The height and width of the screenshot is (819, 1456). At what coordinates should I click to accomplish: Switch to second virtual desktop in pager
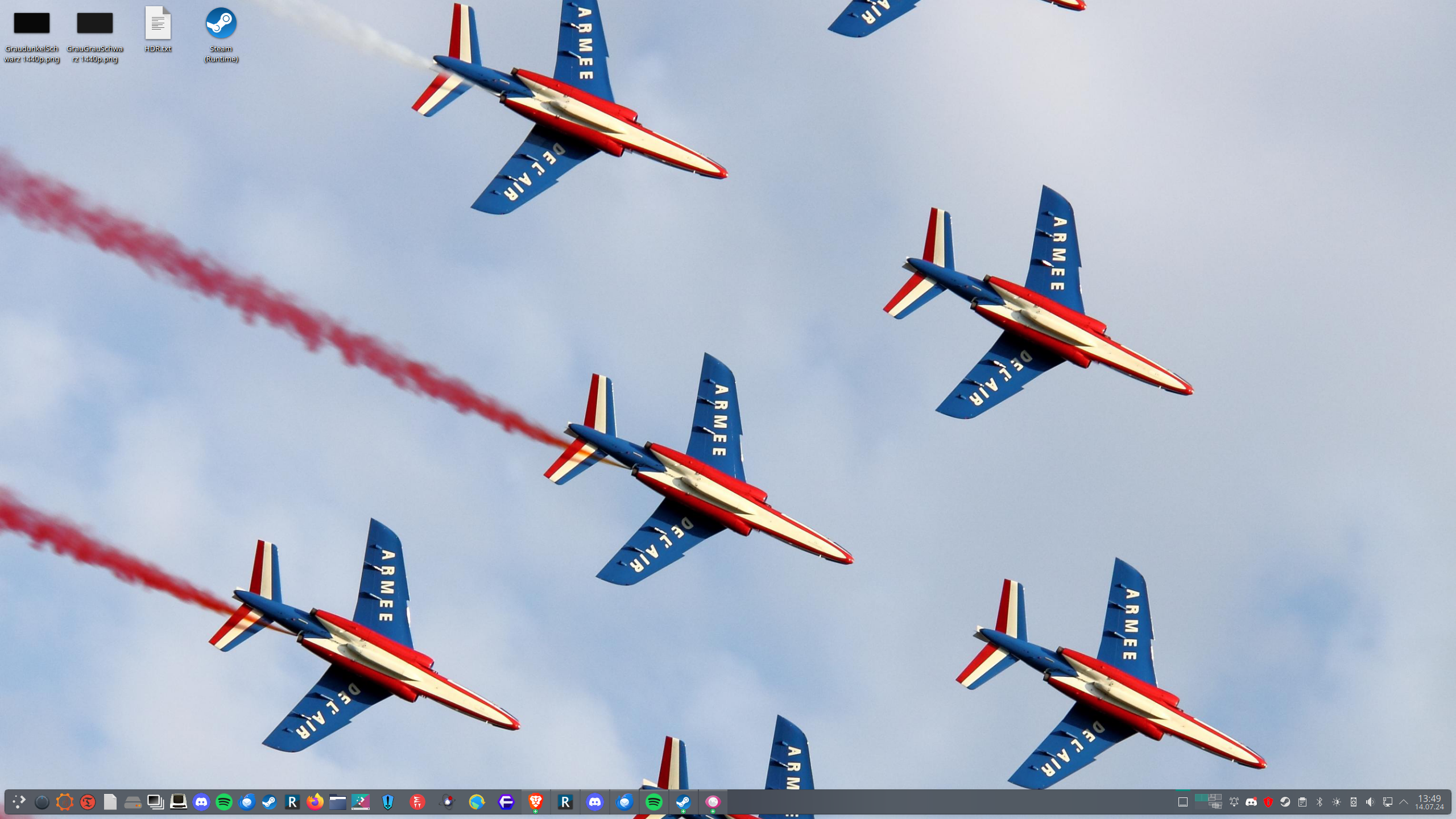point(1215,799)
